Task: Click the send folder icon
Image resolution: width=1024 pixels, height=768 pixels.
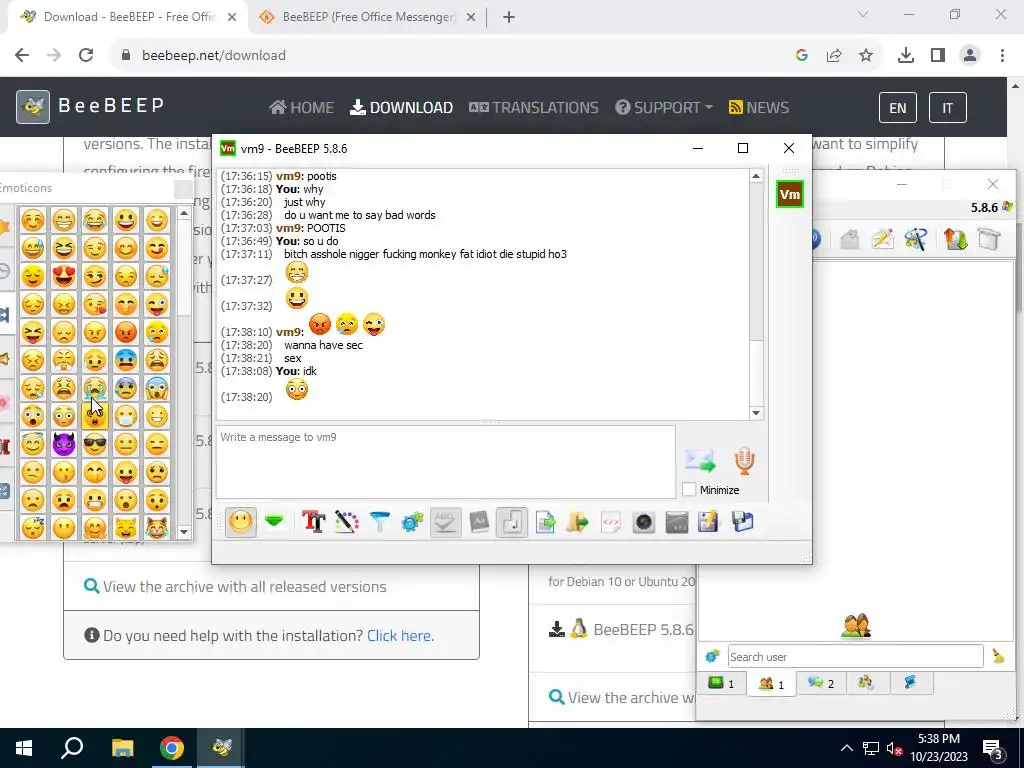Action: point(578,522)
